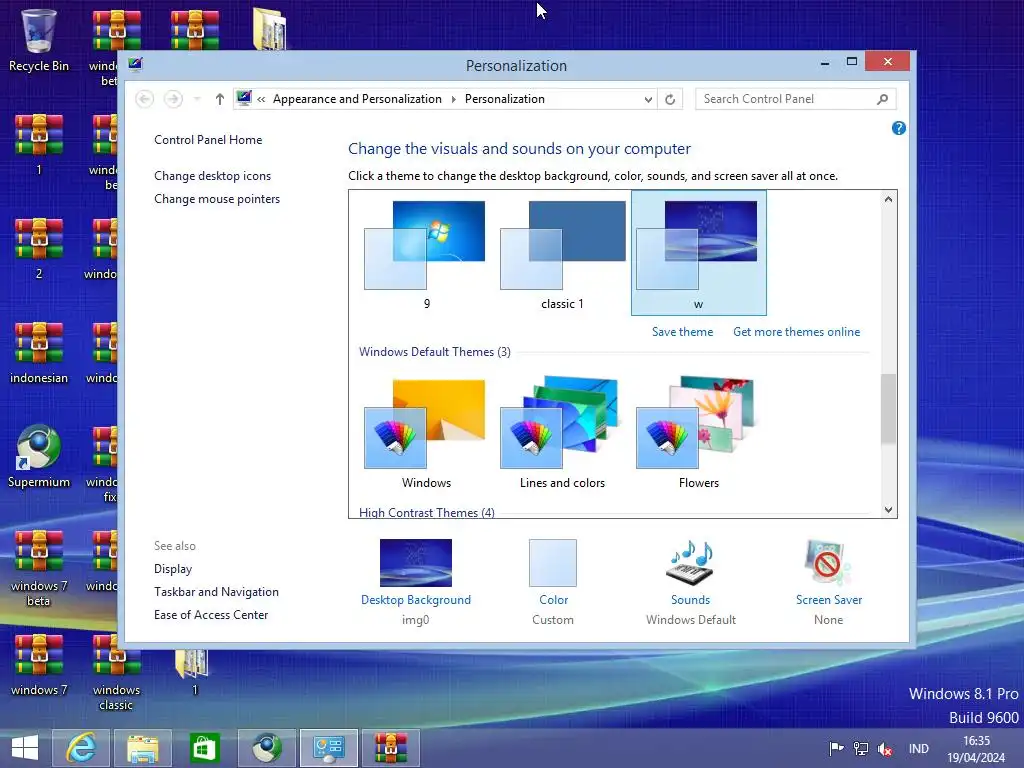Screen dimensions: 1024x768
Task: Open the Sounds settings icon
Action: click(691, 564)
